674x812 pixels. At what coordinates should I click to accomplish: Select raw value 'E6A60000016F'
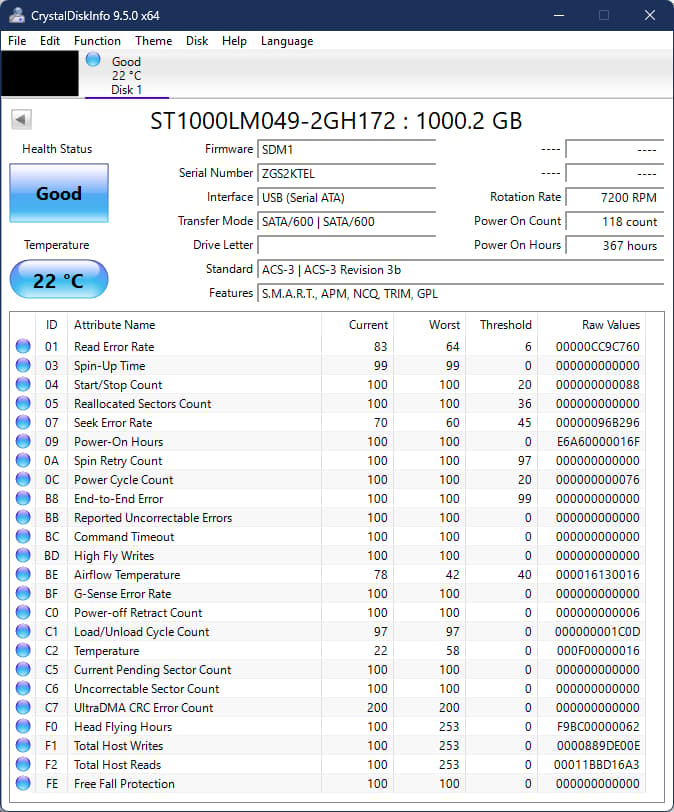tap(598, 442)
